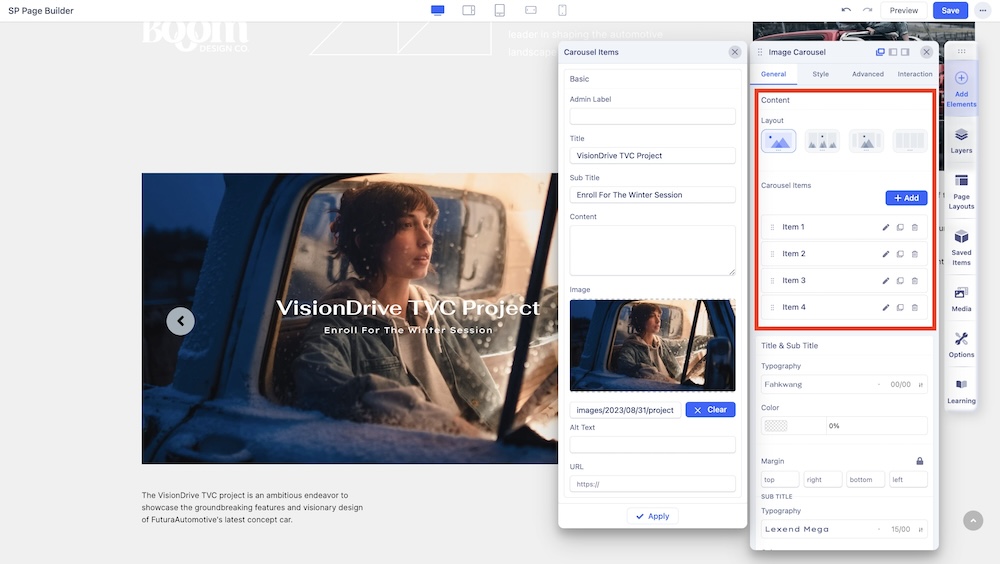Image resolution: width=1000 pixels, height=564 pixels.
Task: Toggle the margin lock icon
Action: pos(919,461)
